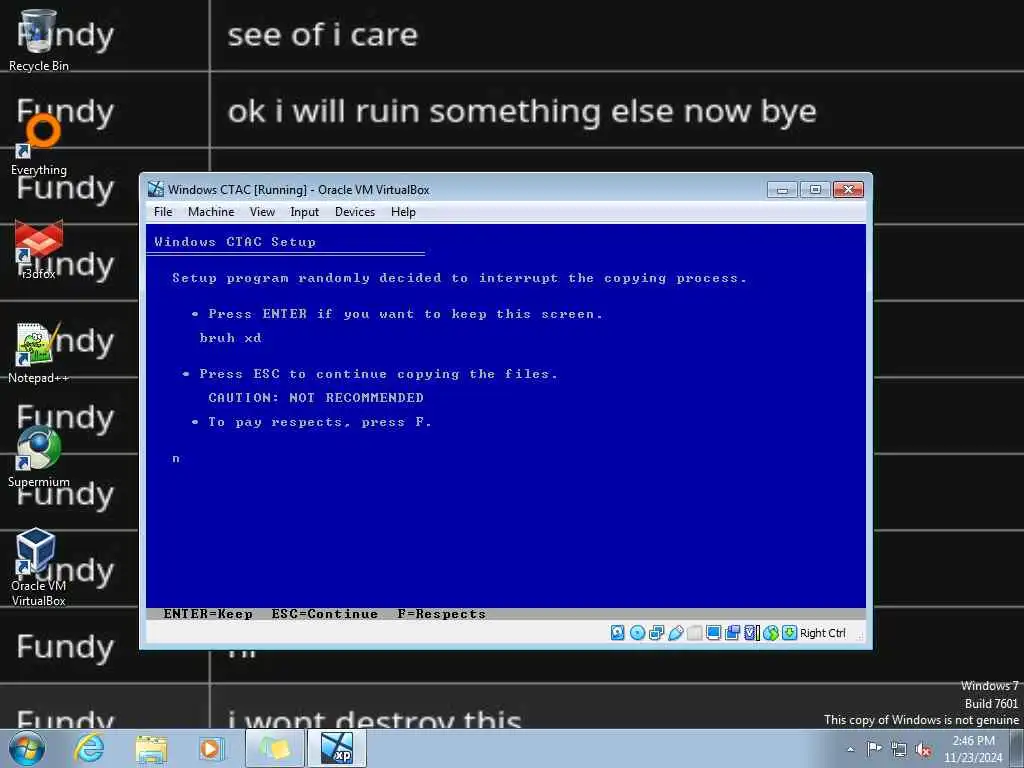Click the VirtualBox window resize grip corner
The image size is (1024, 768).
click(860, 637)
